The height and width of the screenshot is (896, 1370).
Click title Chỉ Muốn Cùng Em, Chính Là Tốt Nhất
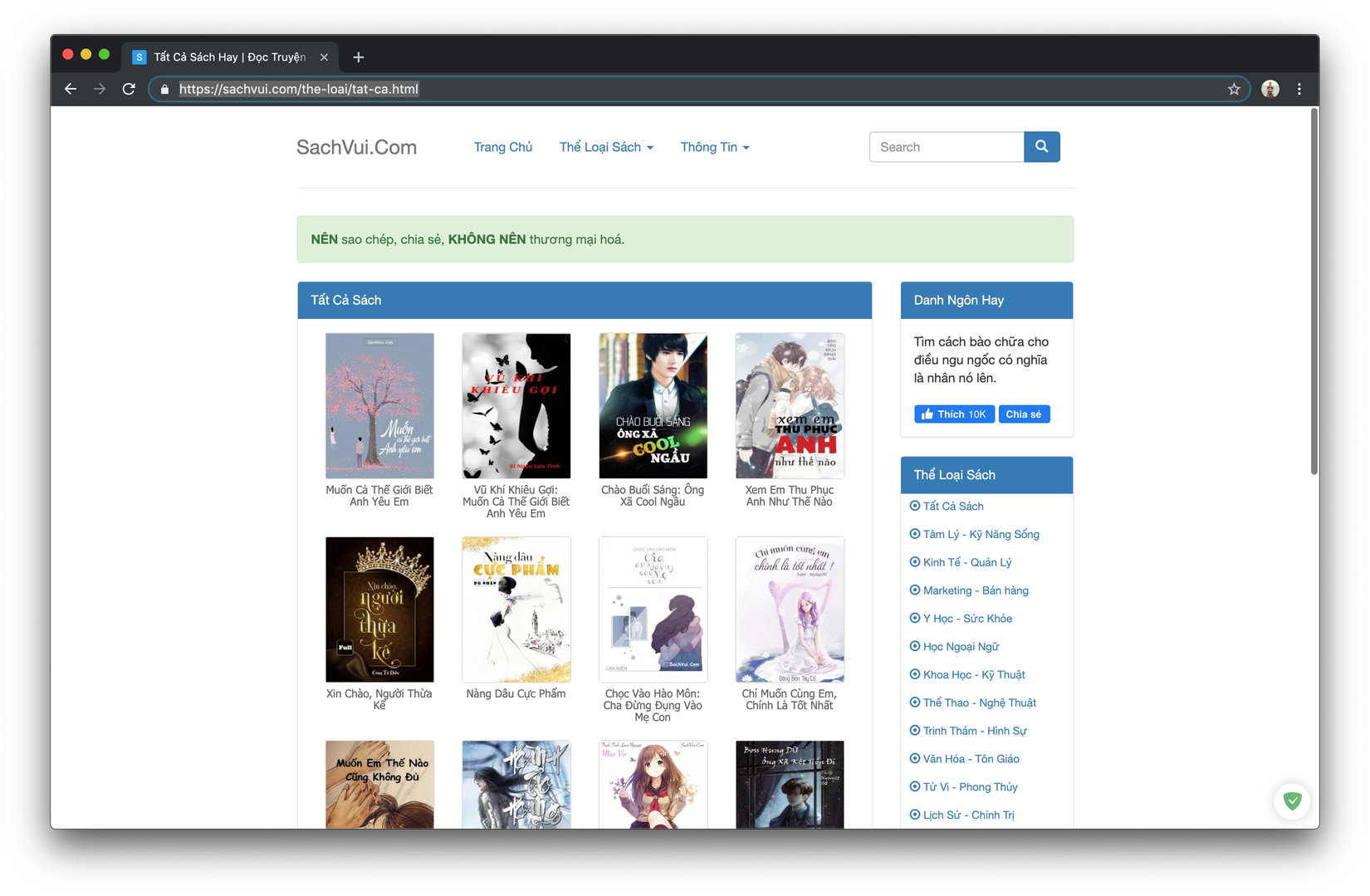[x=790, y=699]
